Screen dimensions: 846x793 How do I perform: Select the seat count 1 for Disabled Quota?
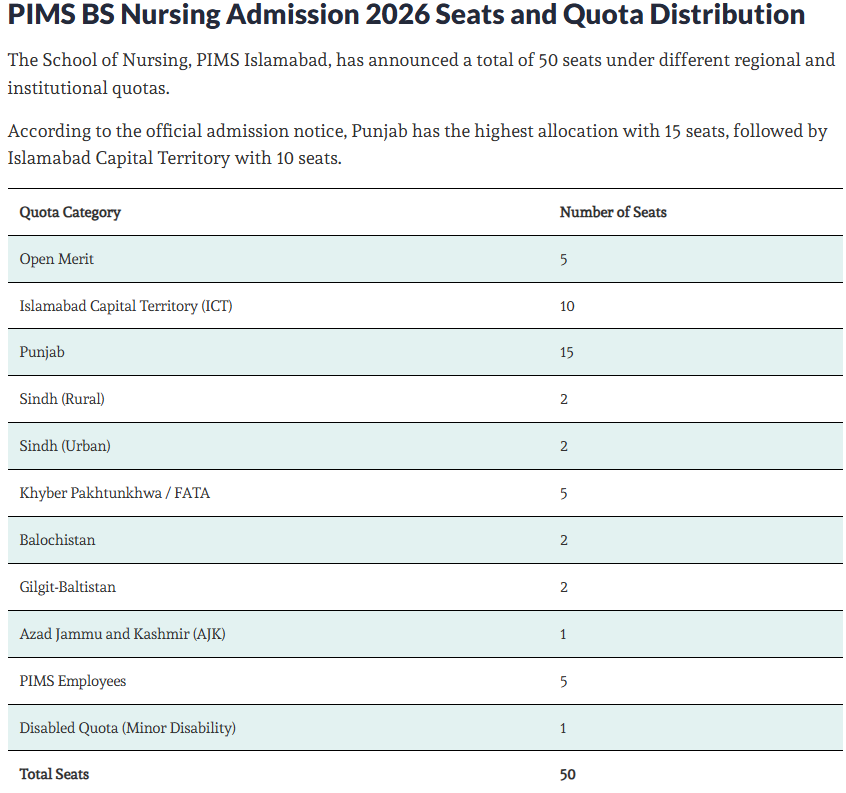[563, 728]
